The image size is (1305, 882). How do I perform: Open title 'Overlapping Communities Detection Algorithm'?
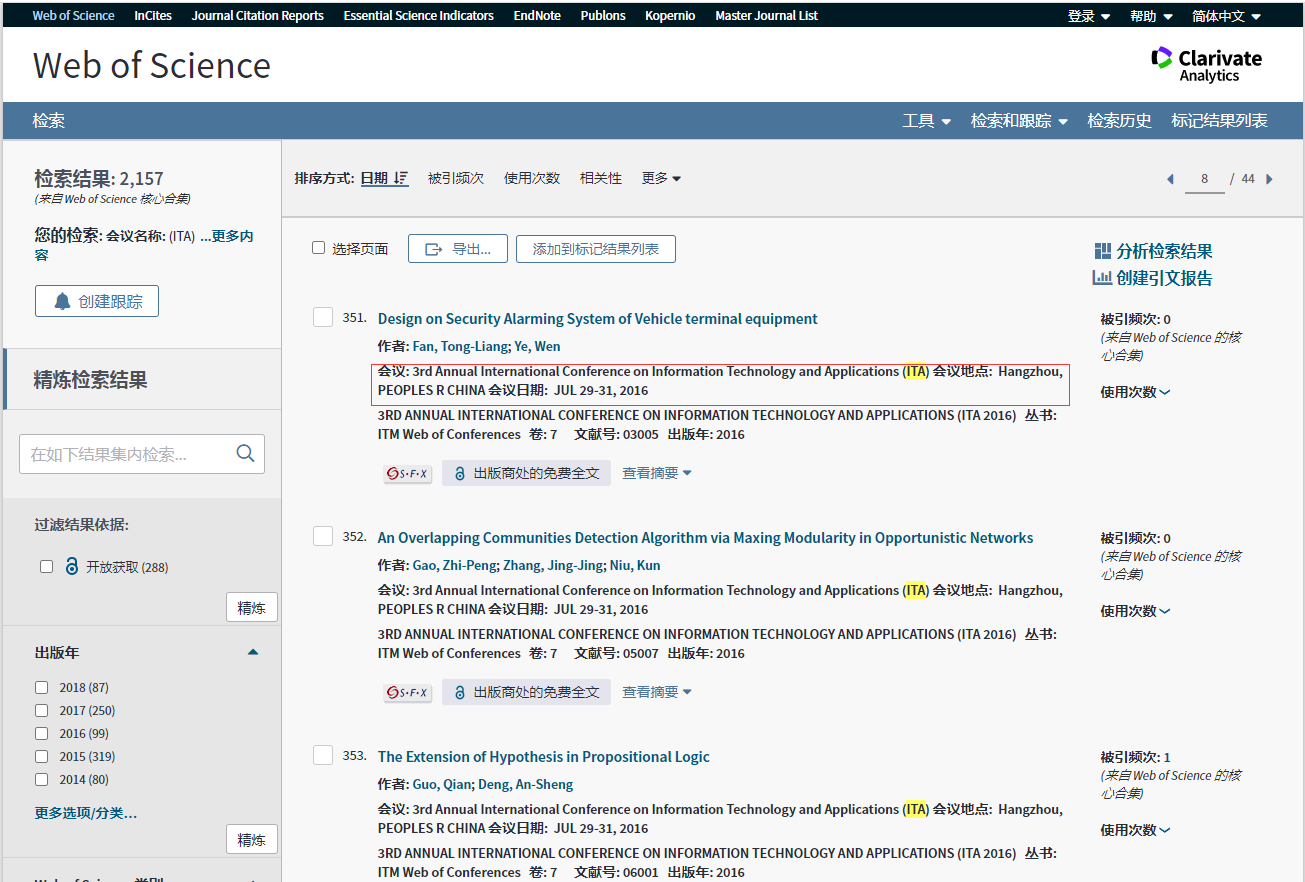click(705, 538)
